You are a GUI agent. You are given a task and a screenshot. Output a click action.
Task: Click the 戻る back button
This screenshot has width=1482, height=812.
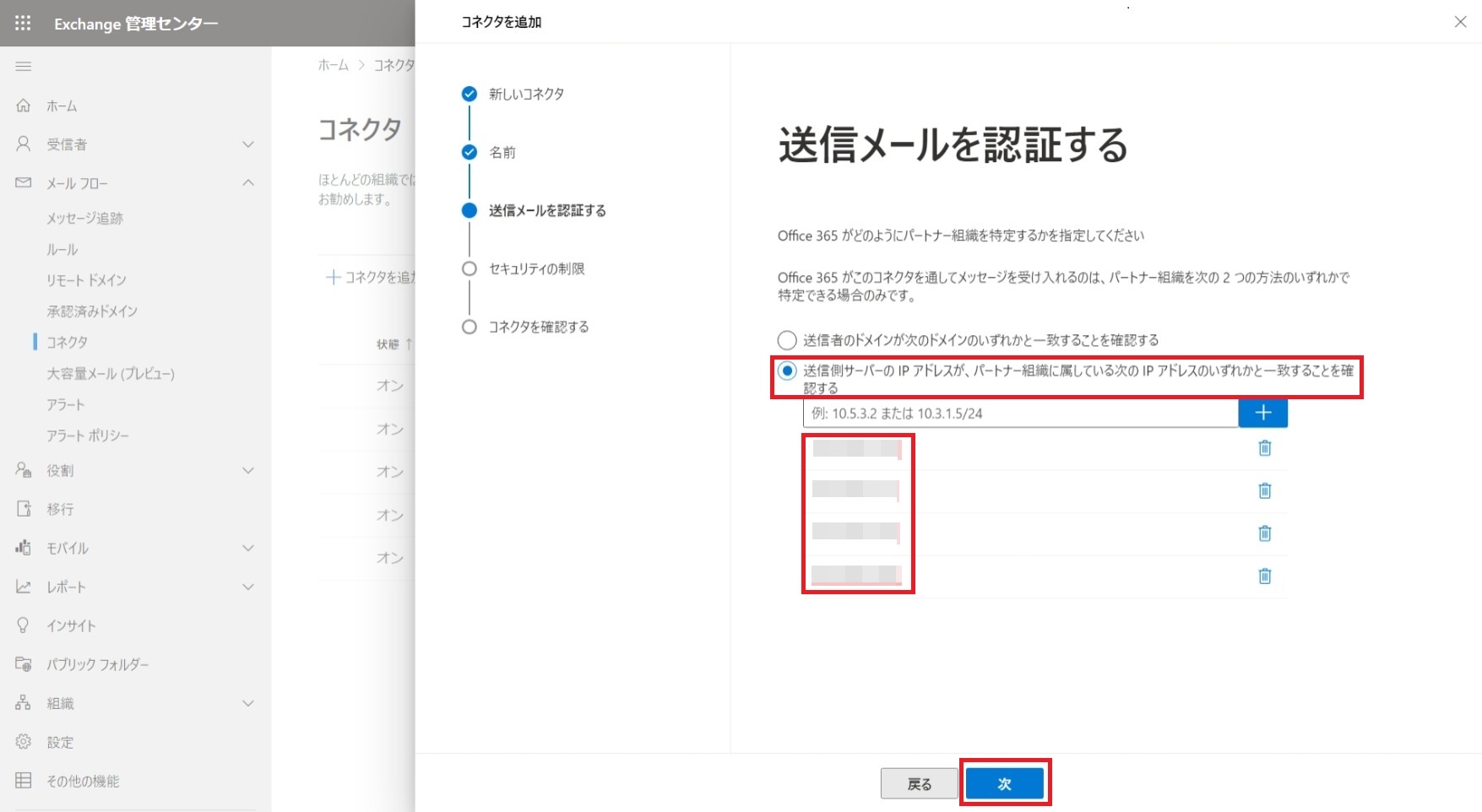point(919,784)
